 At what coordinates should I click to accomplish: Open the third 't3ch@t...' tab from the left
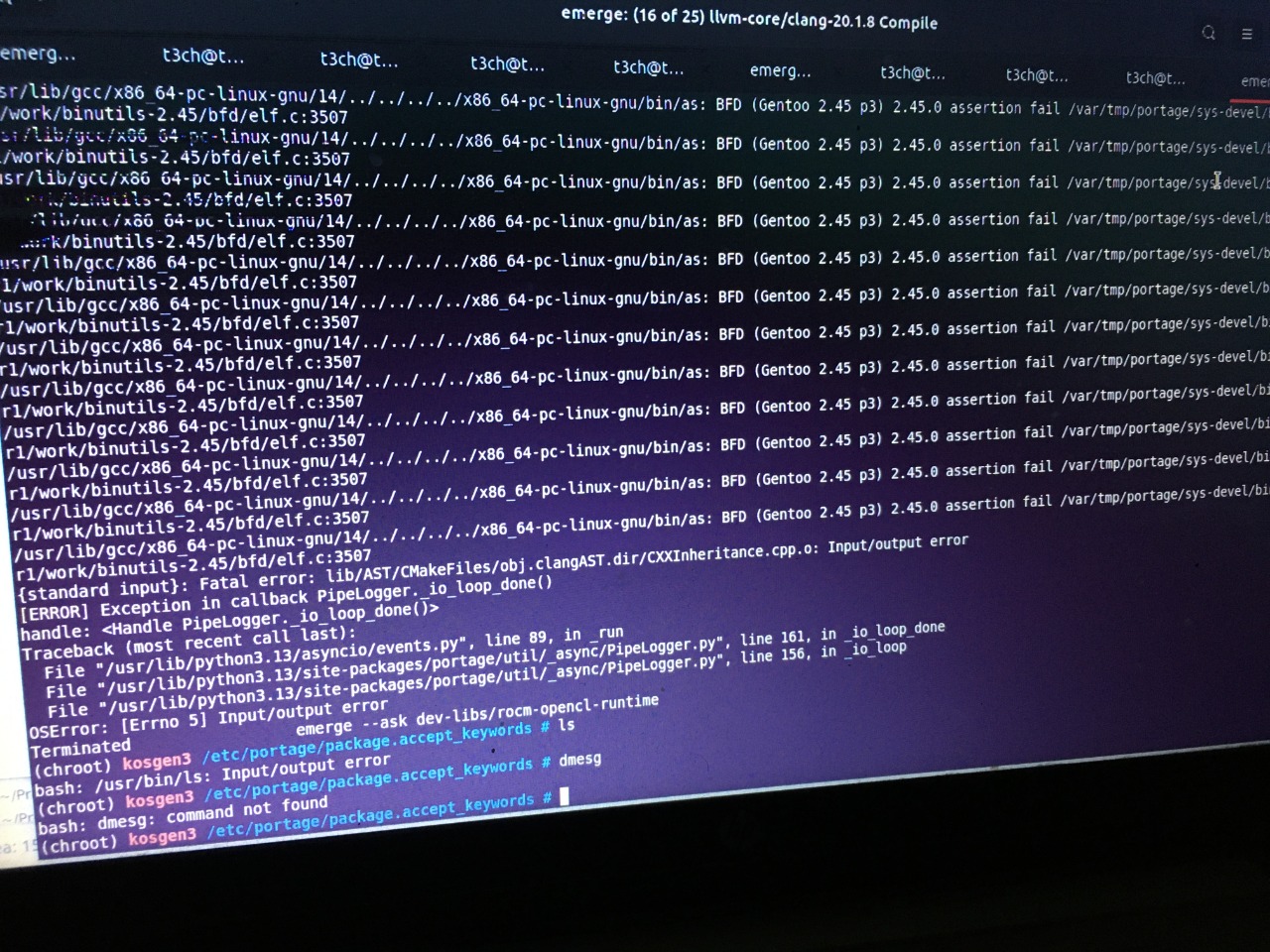pos(507,64)
